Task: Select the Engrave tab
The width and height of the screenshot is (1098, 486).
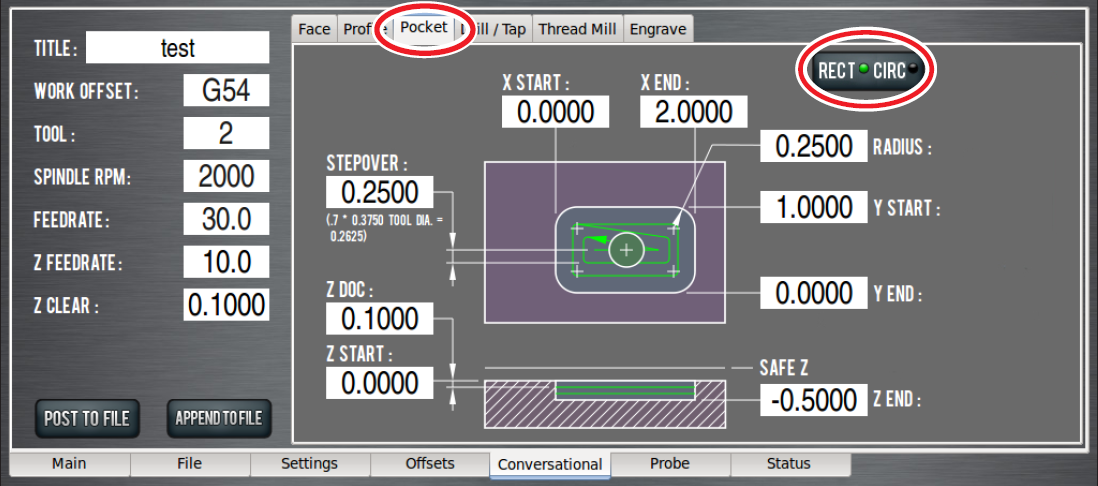Action: (658, 29)
